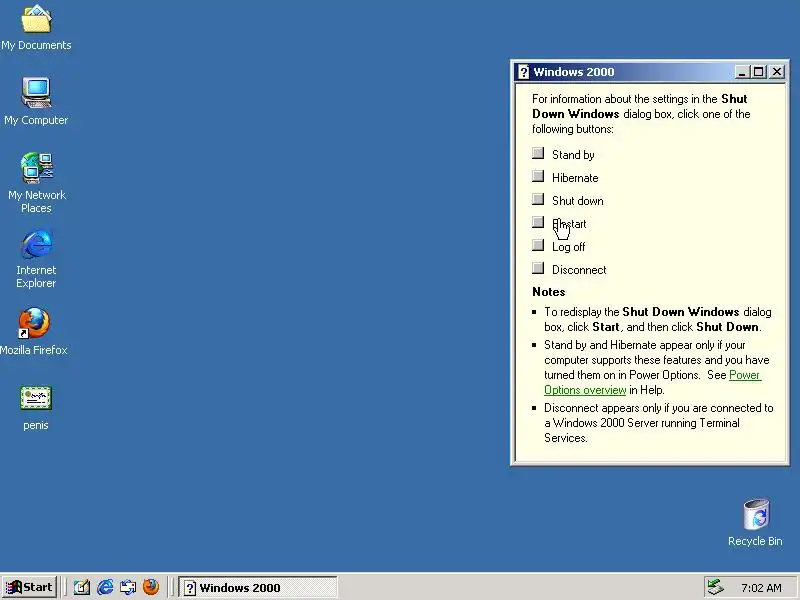Maximize the Windows 2000 help window

point(759,72)
